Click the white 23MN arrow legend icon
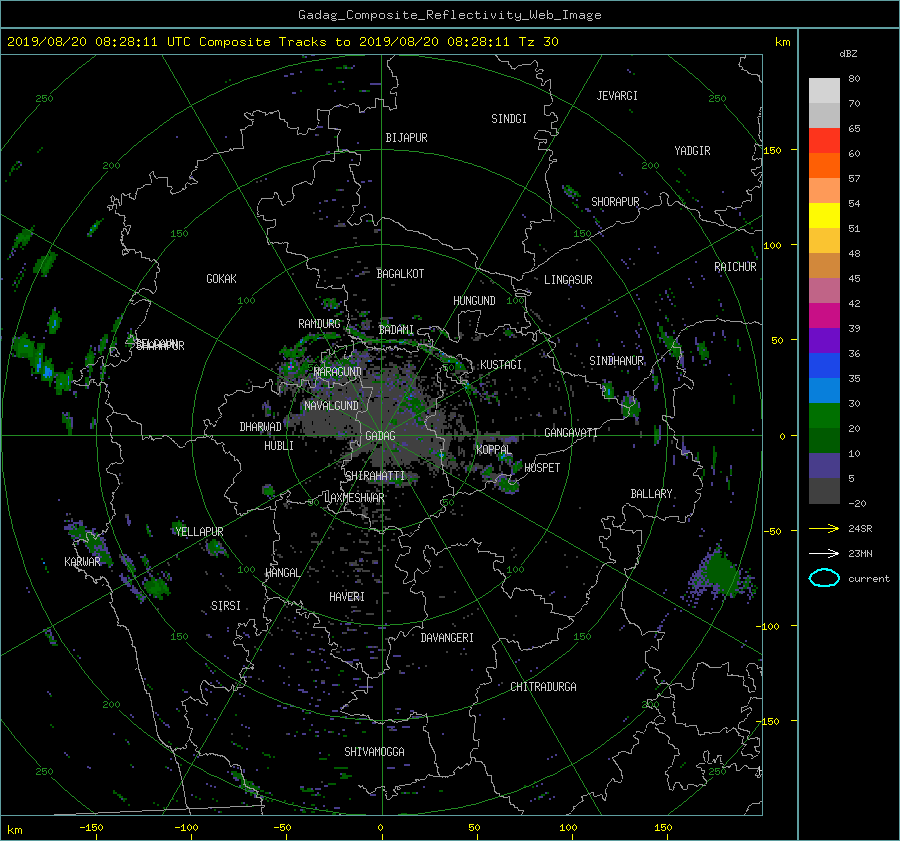Viewport: 900px width, 841px height. 824,553
